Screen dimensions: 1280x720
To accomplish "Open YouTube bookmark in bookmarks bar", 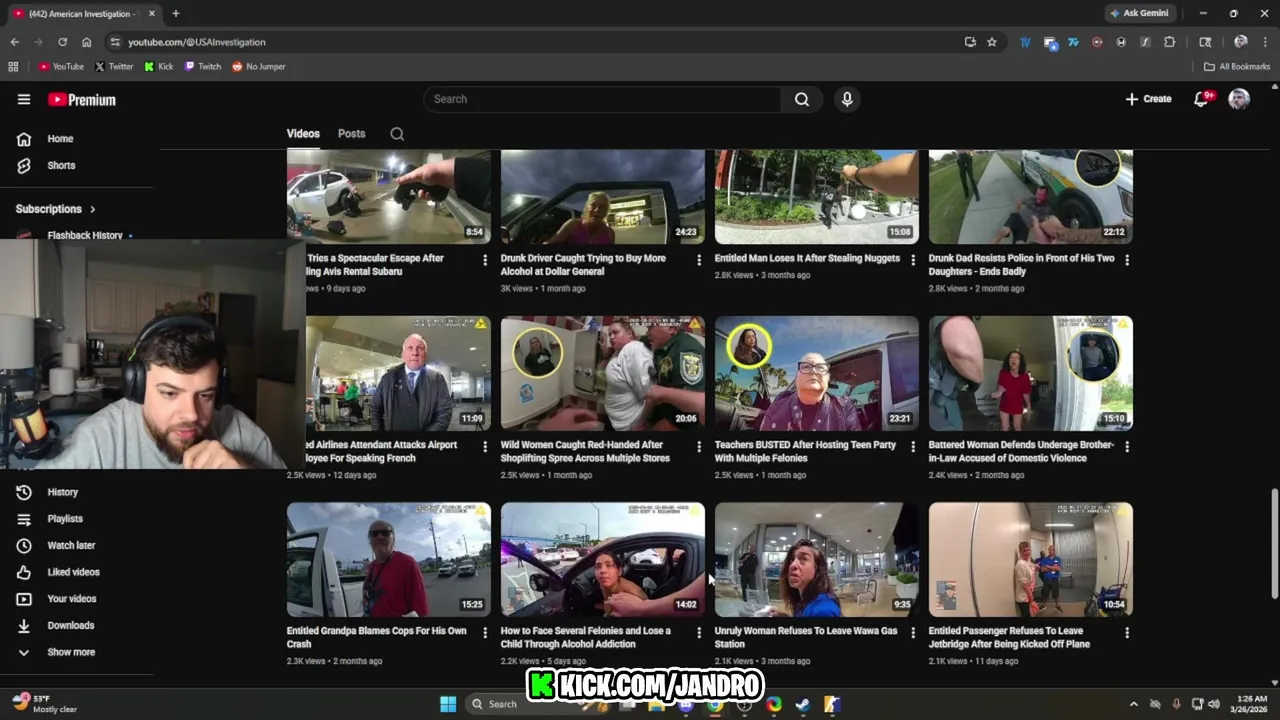I will [x=62, y=66].
